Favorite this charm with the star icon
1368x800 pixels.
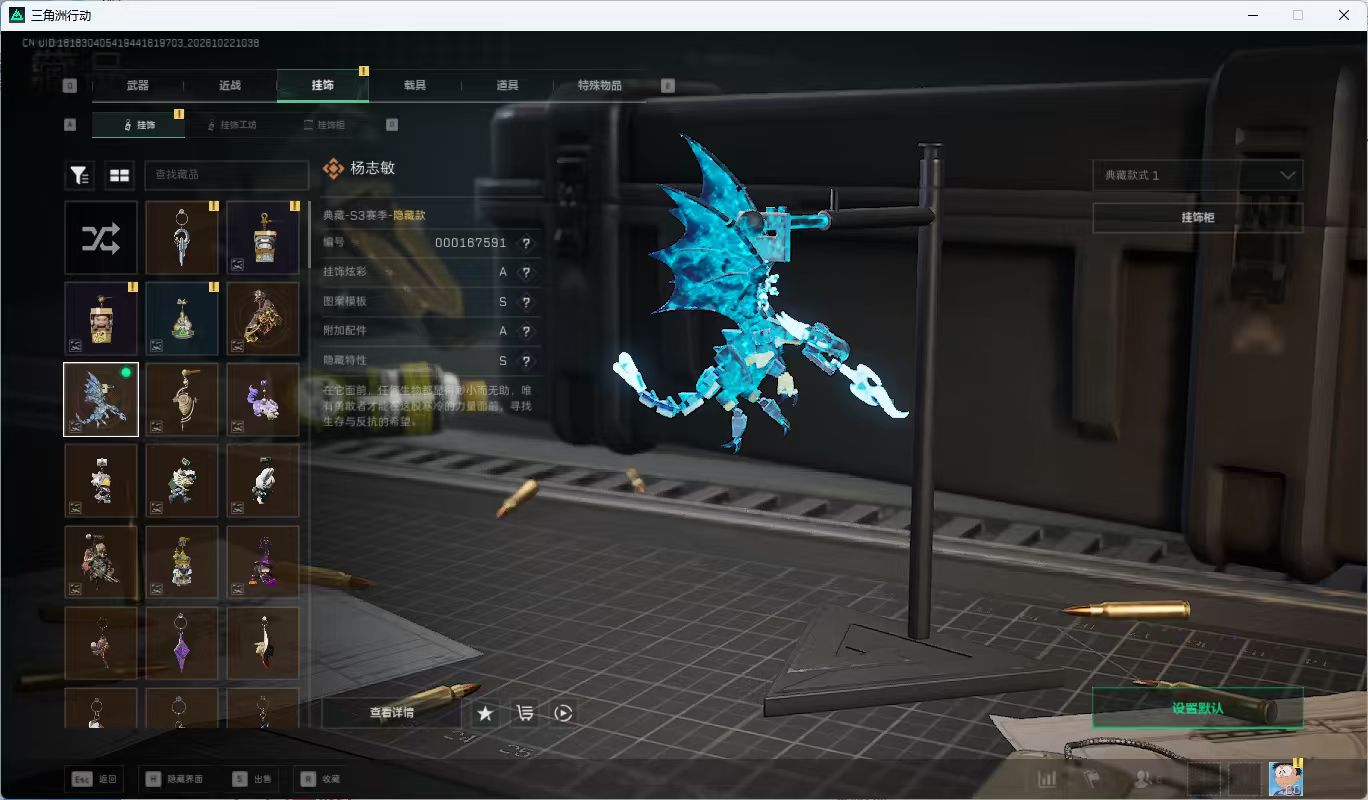click(485, 713)
